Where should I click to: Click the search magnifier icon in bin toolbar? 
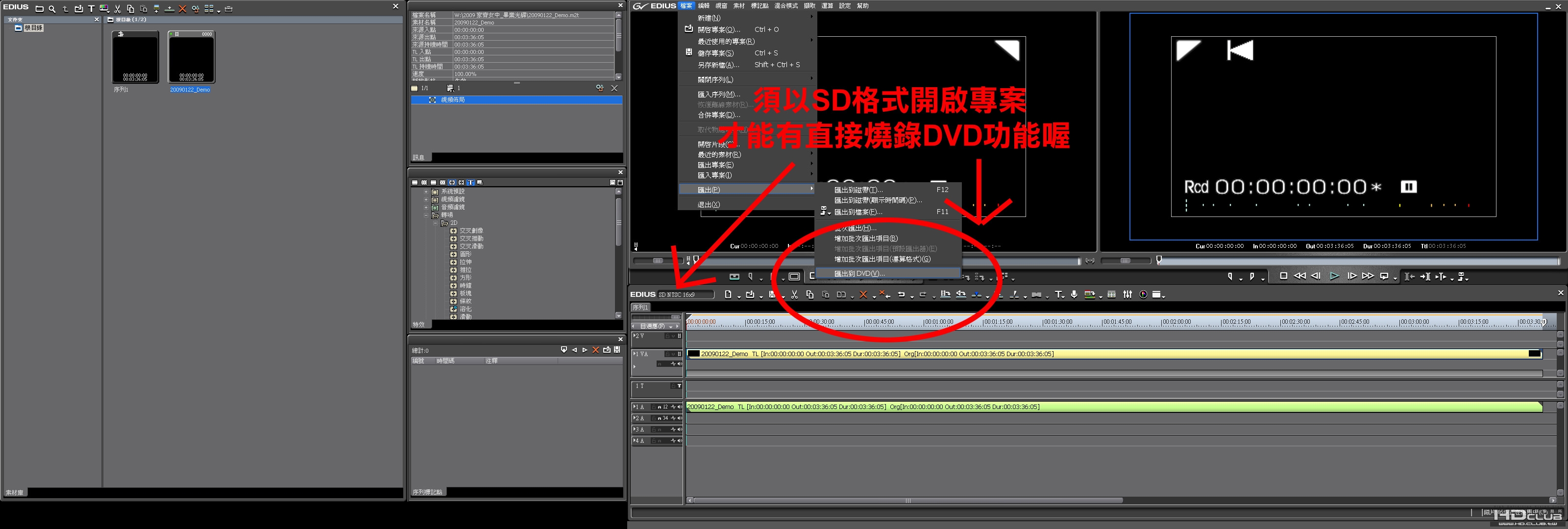pyautogui.click(x=52, y=8)
